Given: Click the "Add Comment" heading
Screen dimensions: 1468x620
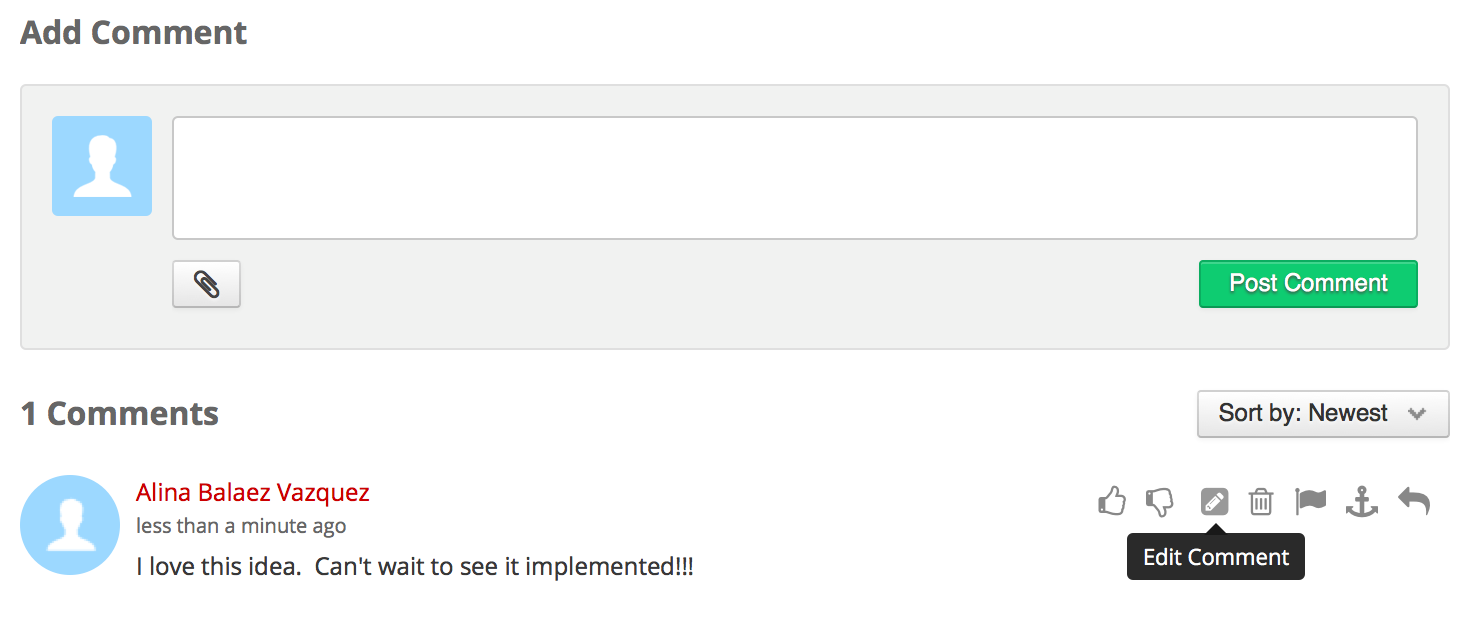Looking at the screenshot, I should (x=134, y=32).
